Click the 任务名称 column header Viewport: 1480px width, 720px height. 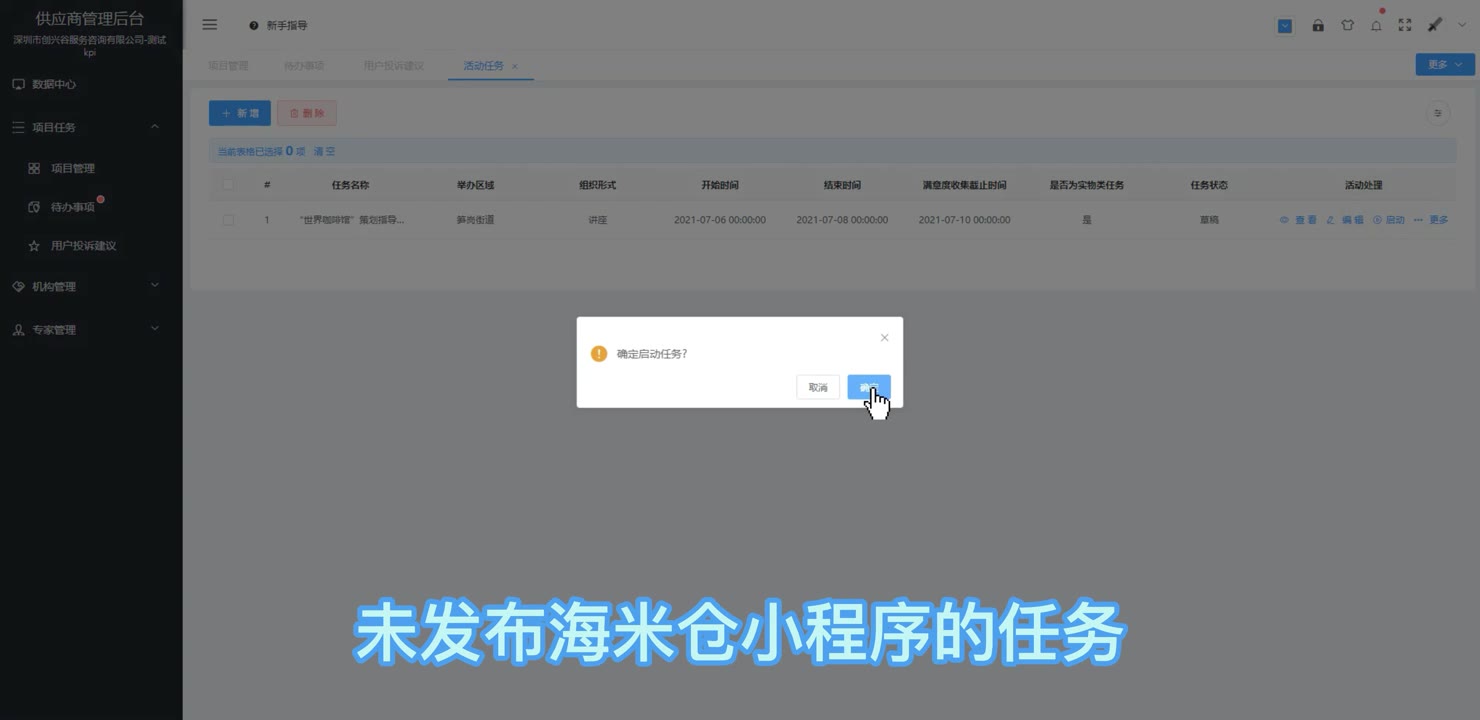pos(351,185)
